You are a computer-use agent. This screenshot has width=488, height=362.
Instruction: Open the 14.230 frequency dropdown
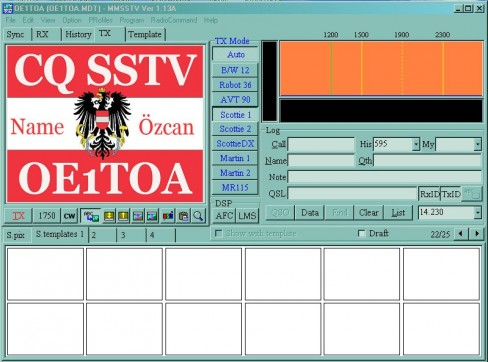pyautogui.click(x=478, y=212)
